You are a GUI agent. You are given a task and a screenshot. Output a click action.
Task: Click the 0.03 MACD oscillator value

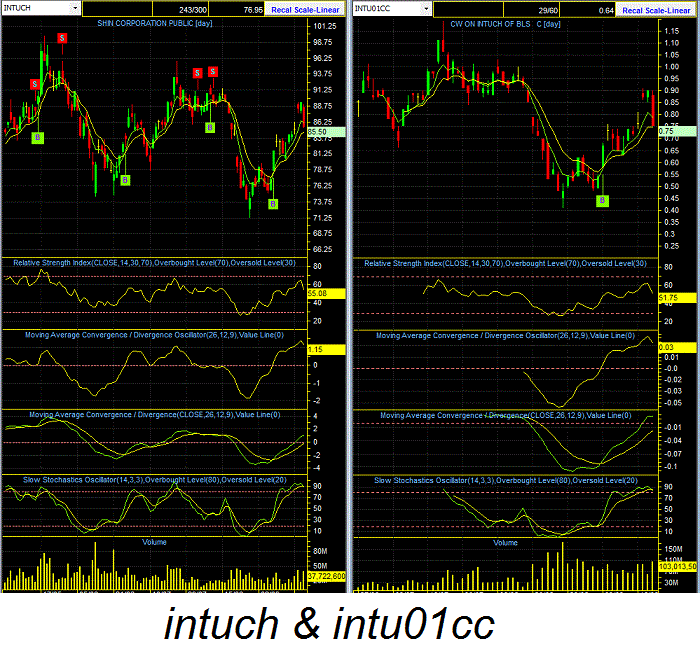pos(677,347)
